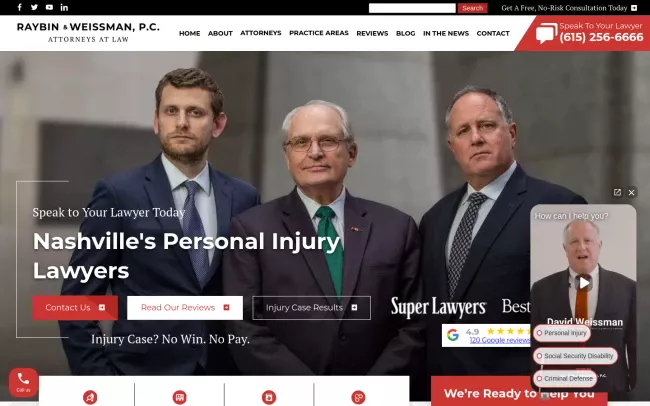Open the 120 Google reviews link

(x=500, y=340)
